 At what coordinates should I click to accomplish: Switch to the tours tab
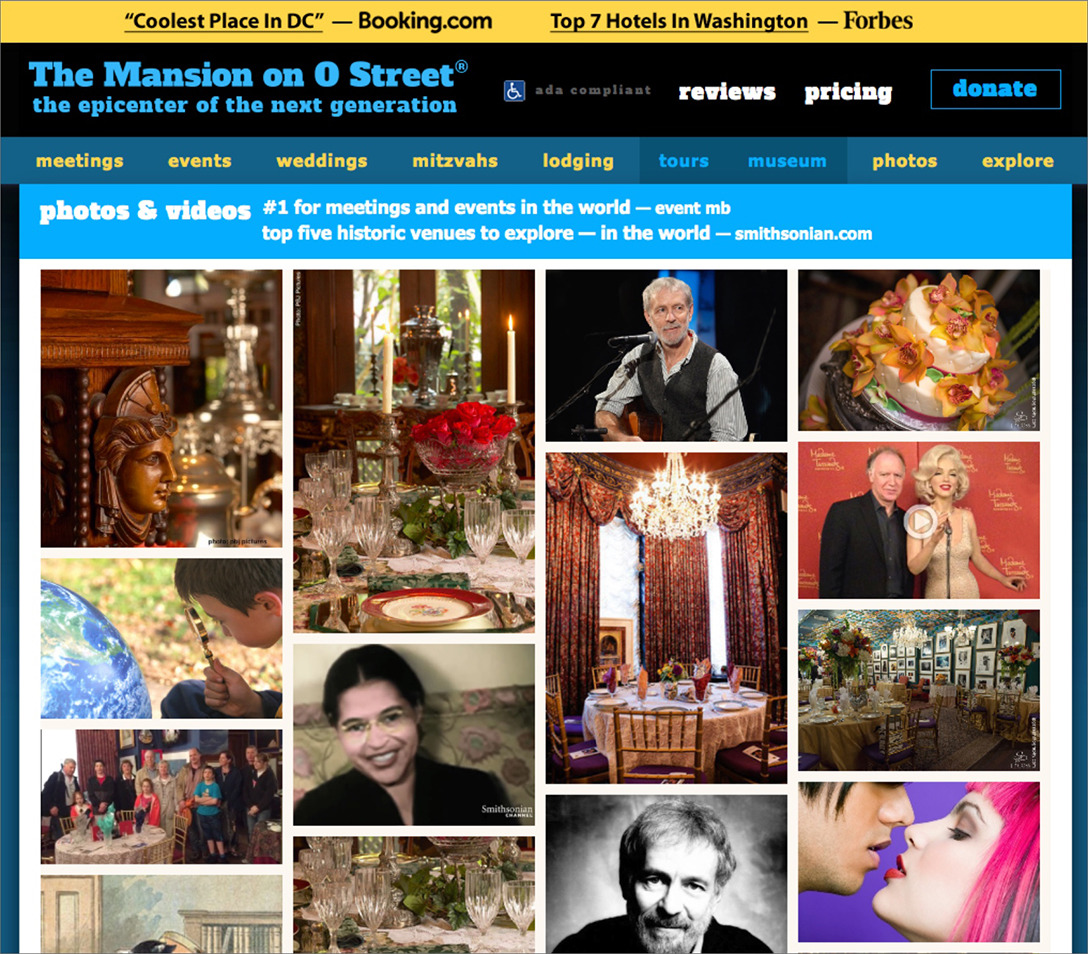683,161
